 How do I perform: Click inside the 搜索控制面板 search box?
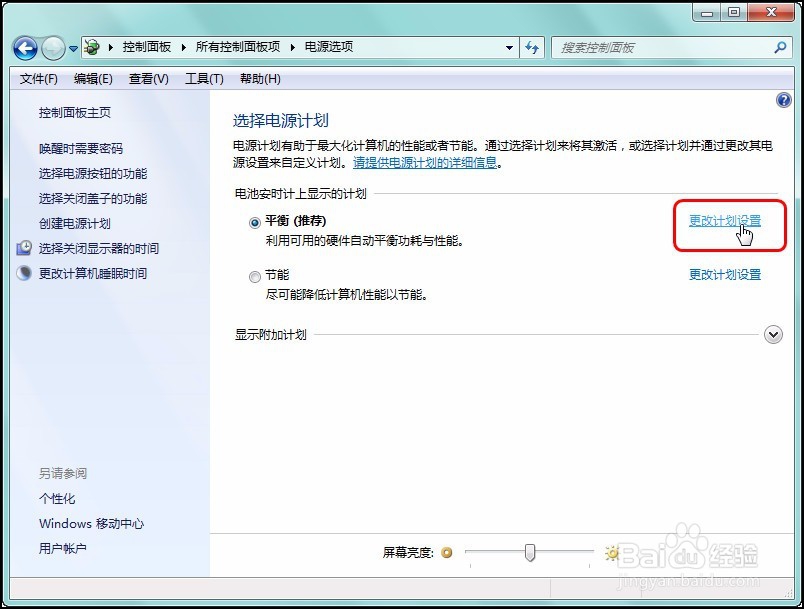650,47
